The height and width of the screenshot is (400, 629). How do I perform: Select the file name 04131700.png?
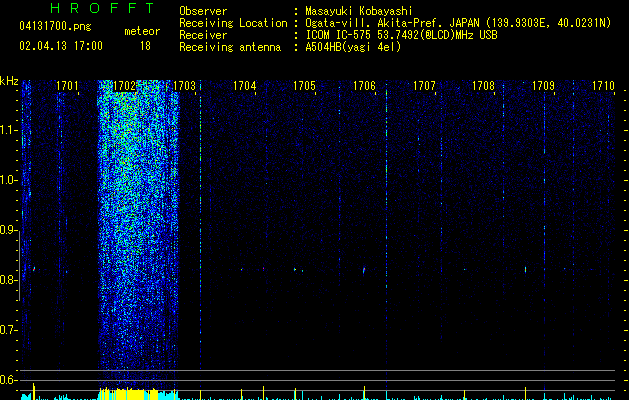(x=55, y=27)
